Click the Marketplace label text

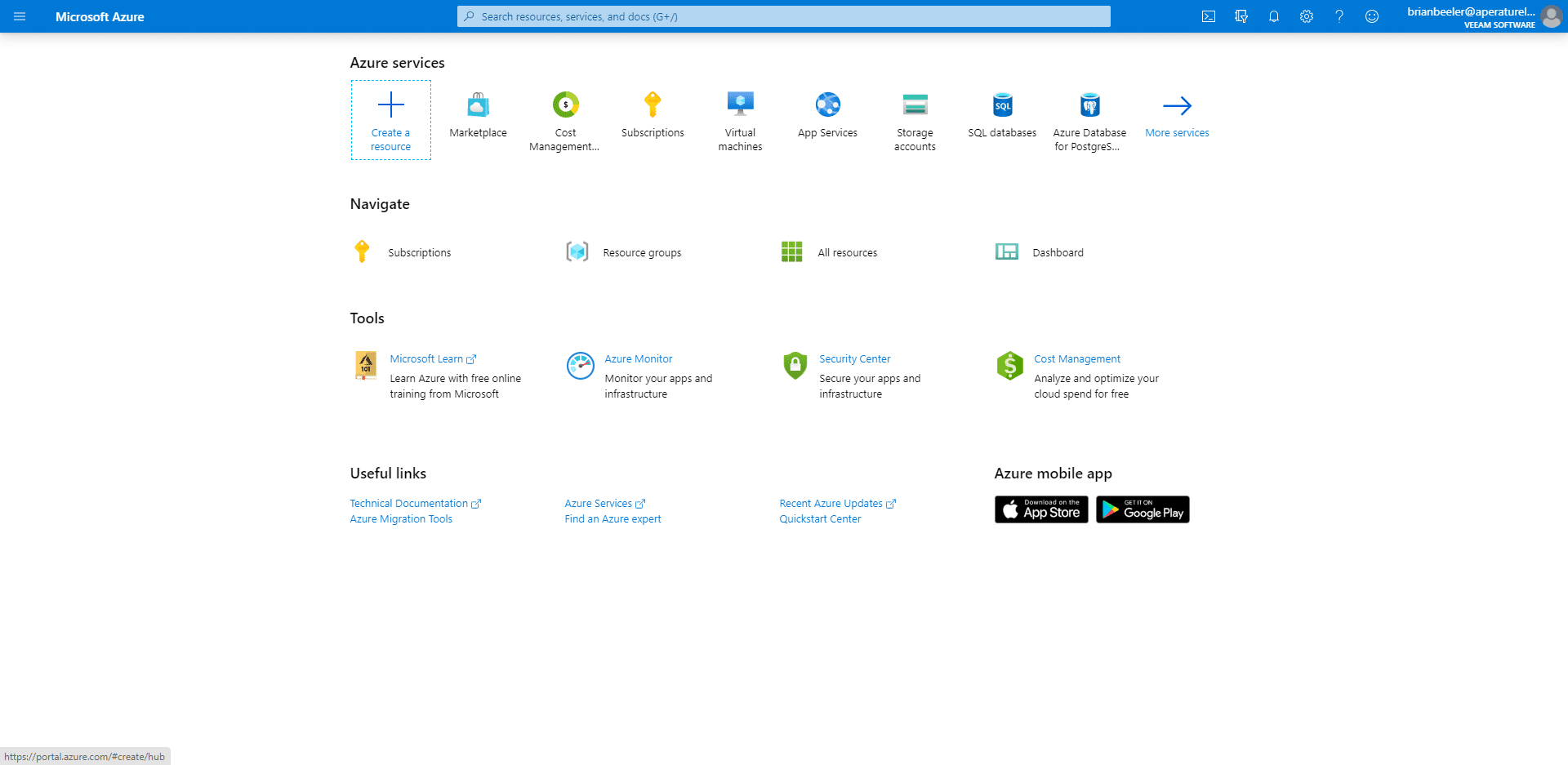479,133
